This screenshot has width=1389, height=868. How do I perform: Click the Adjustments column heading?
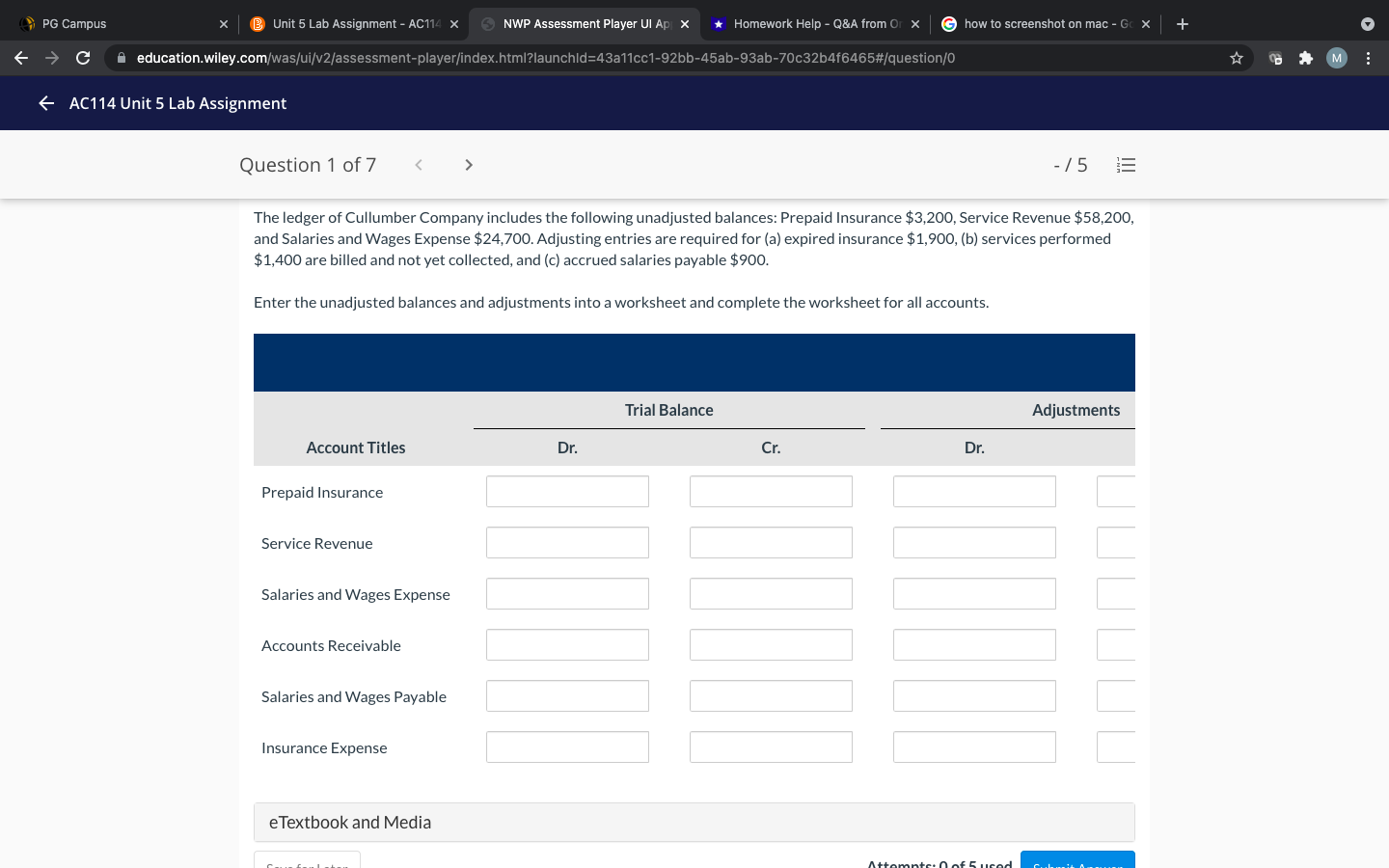click(1076, 410)
